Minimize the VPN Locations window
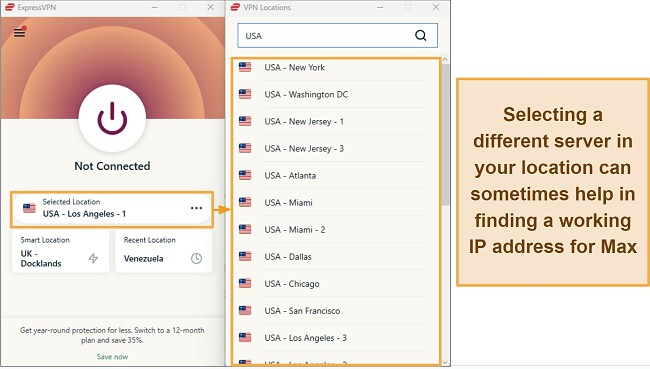The image size is (650, 369). [380, 7]
